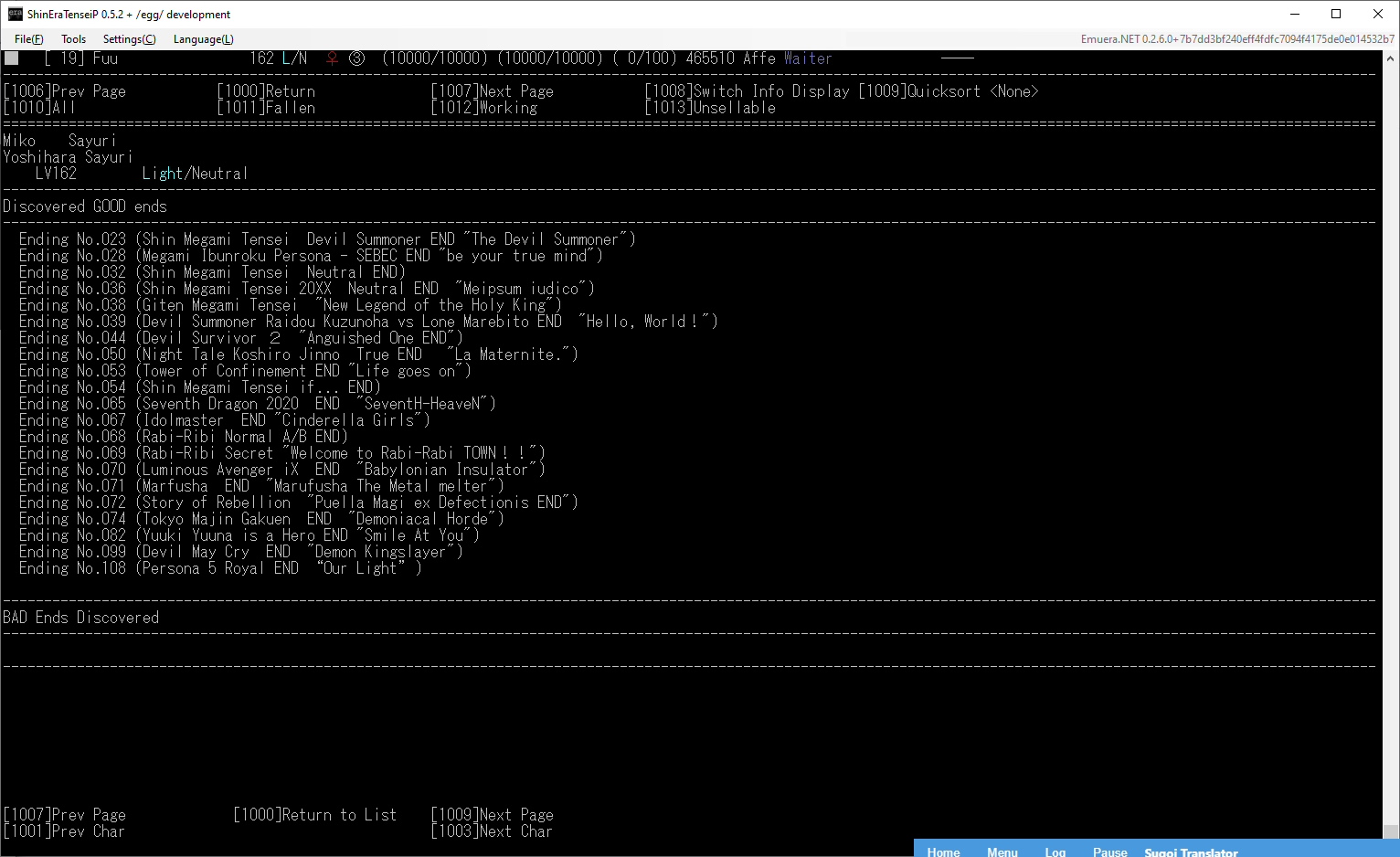Choose [1000]Return to List

[x=315, y=815]
